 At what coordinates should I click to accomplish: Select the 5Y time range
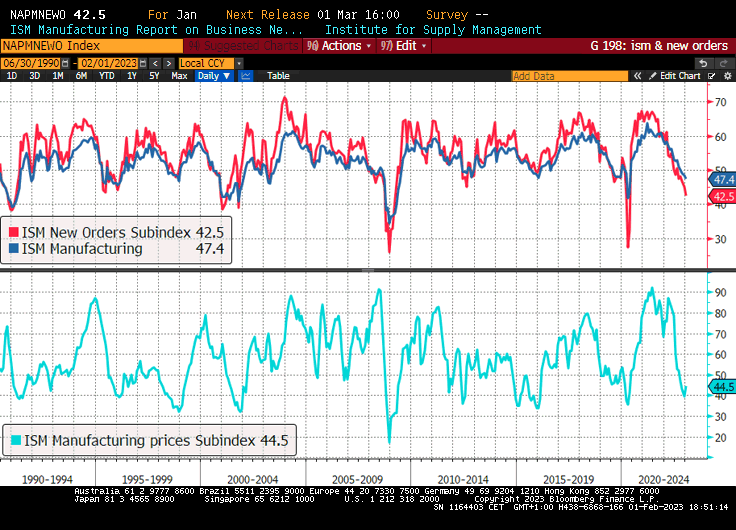(154, 76)
